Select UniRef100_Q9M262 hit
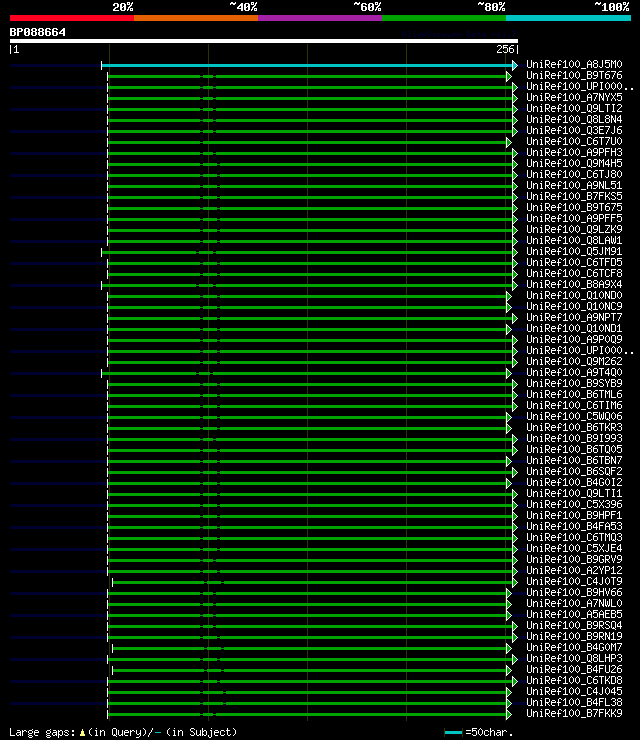Viewport: 640px width, 740px height. coord(574,362)
